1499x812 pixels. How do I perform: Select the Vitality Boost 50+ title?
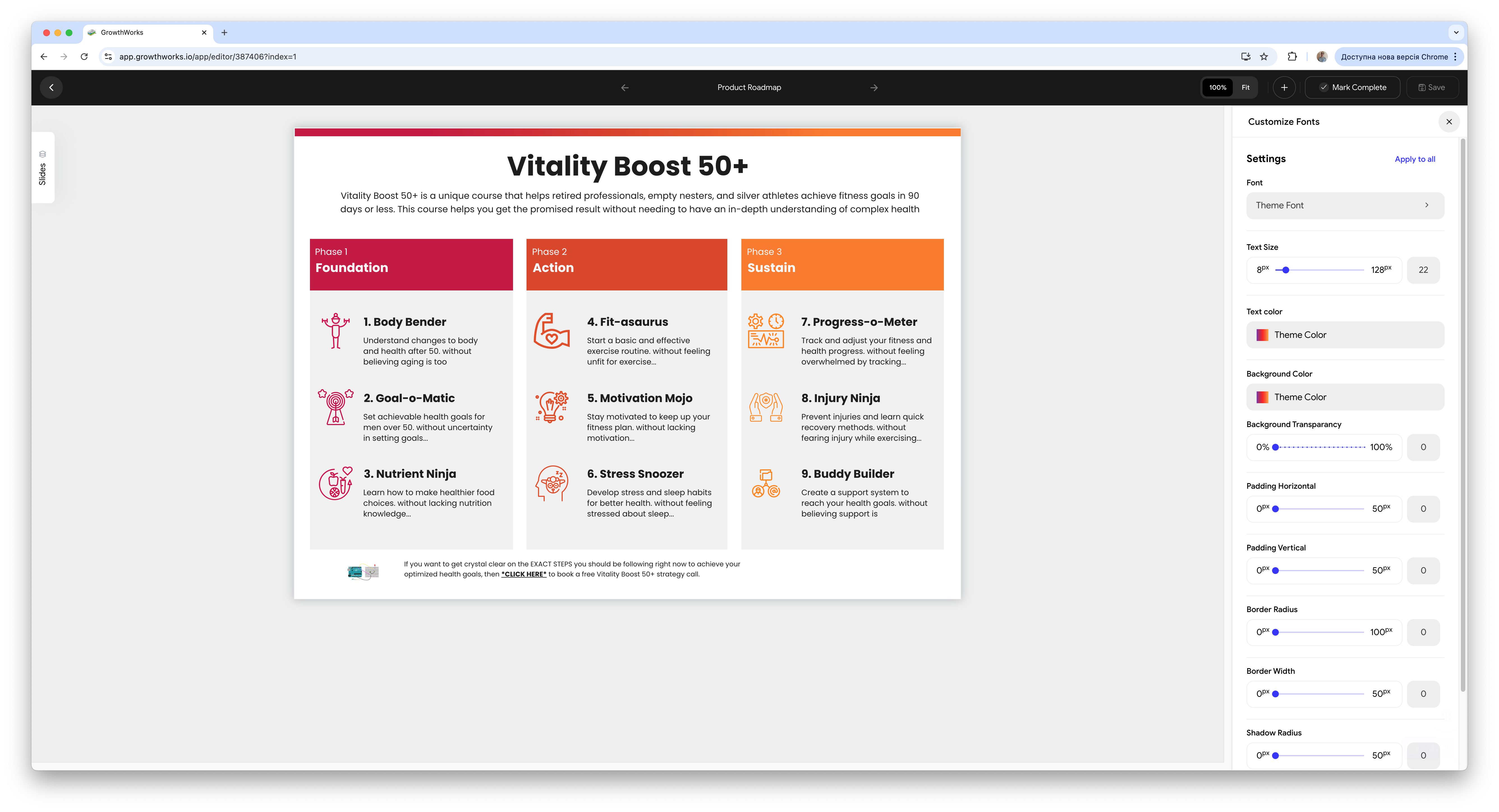coord(627,166)
